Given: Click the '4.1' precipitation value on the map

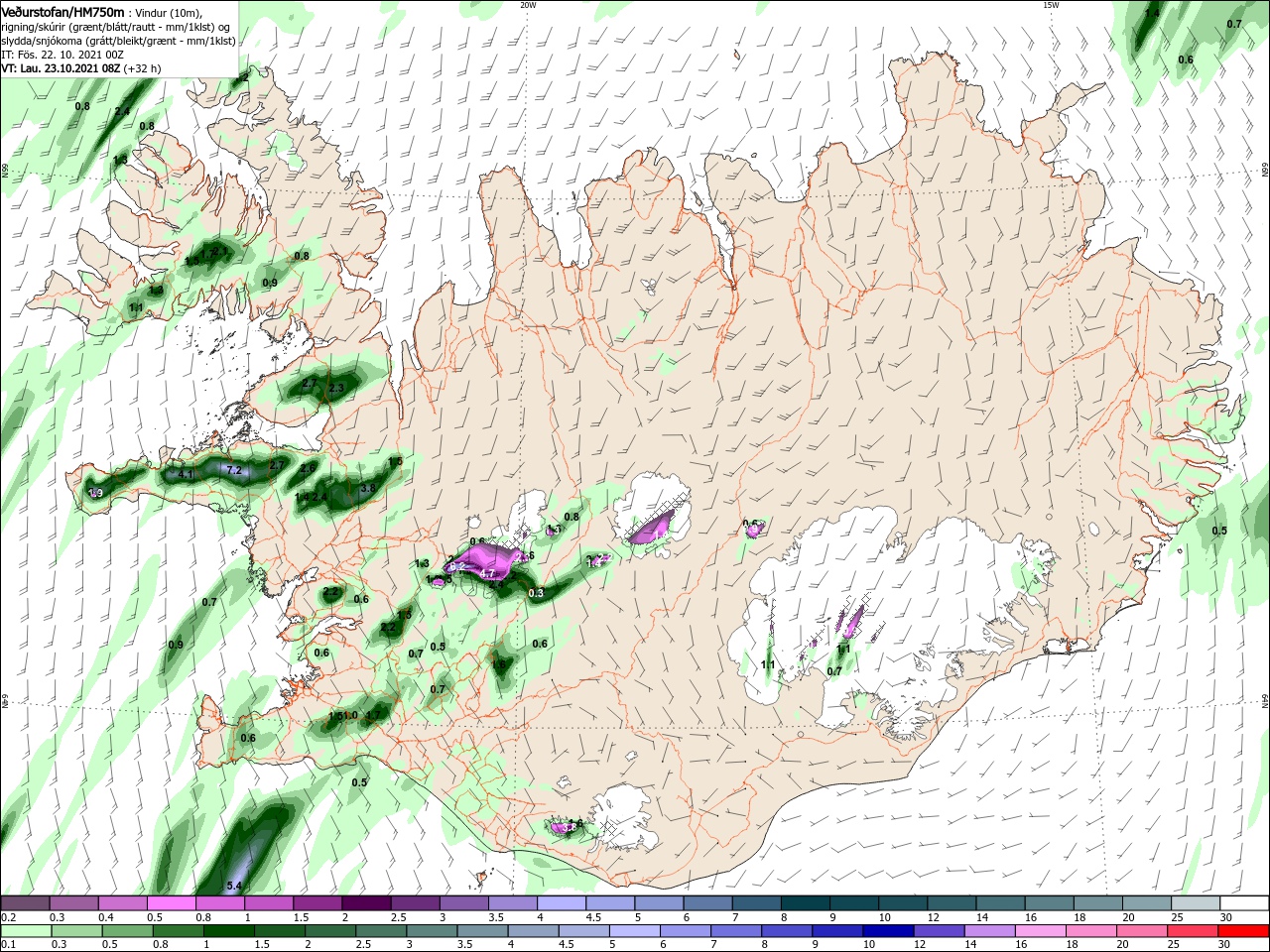Looking at the screenshot, I should click(186, 475).
